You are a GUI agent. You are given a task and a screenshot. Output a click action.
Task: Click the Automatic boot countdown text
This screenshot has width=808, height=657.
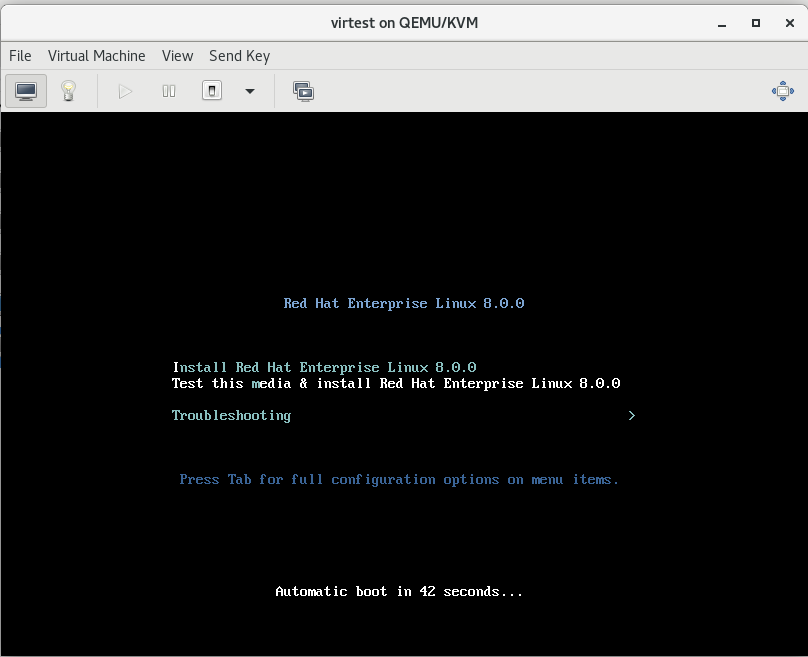pyautogui.click(x=399, y=592)
